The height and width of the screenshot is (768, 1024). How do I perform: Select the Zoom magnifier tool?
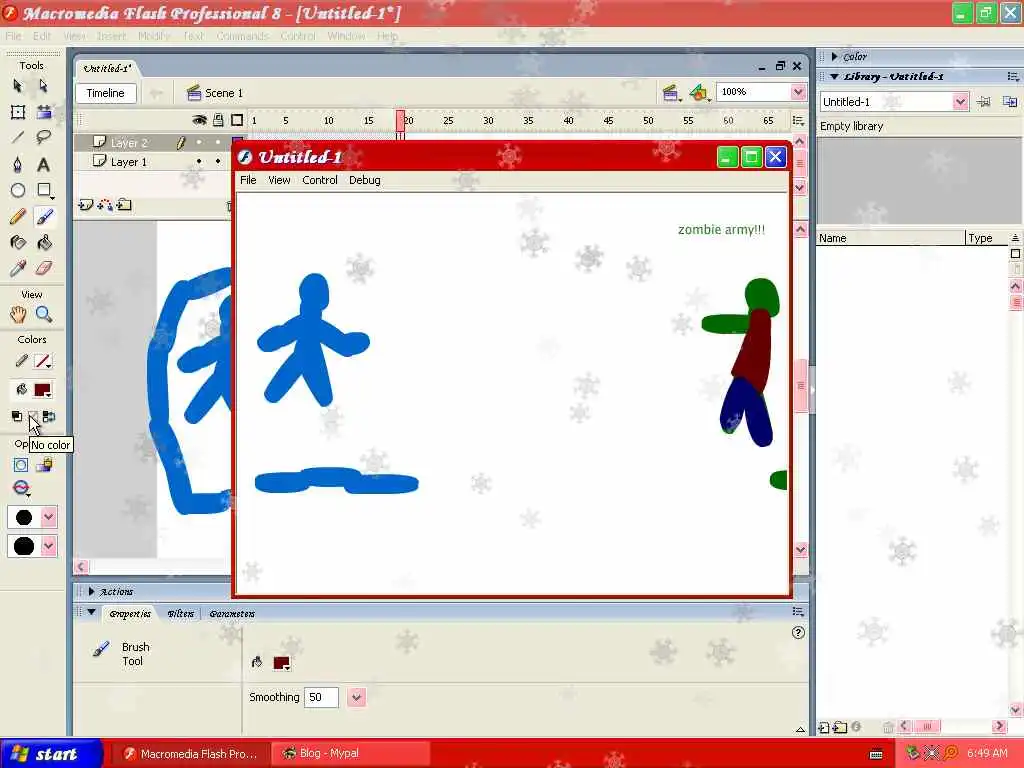[x=44, y=314]
